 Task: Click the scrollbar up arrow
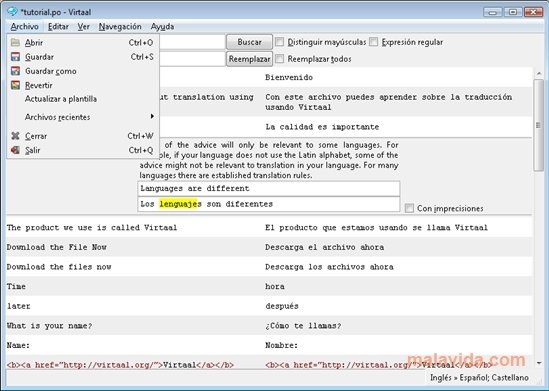[x=538, y=73]
